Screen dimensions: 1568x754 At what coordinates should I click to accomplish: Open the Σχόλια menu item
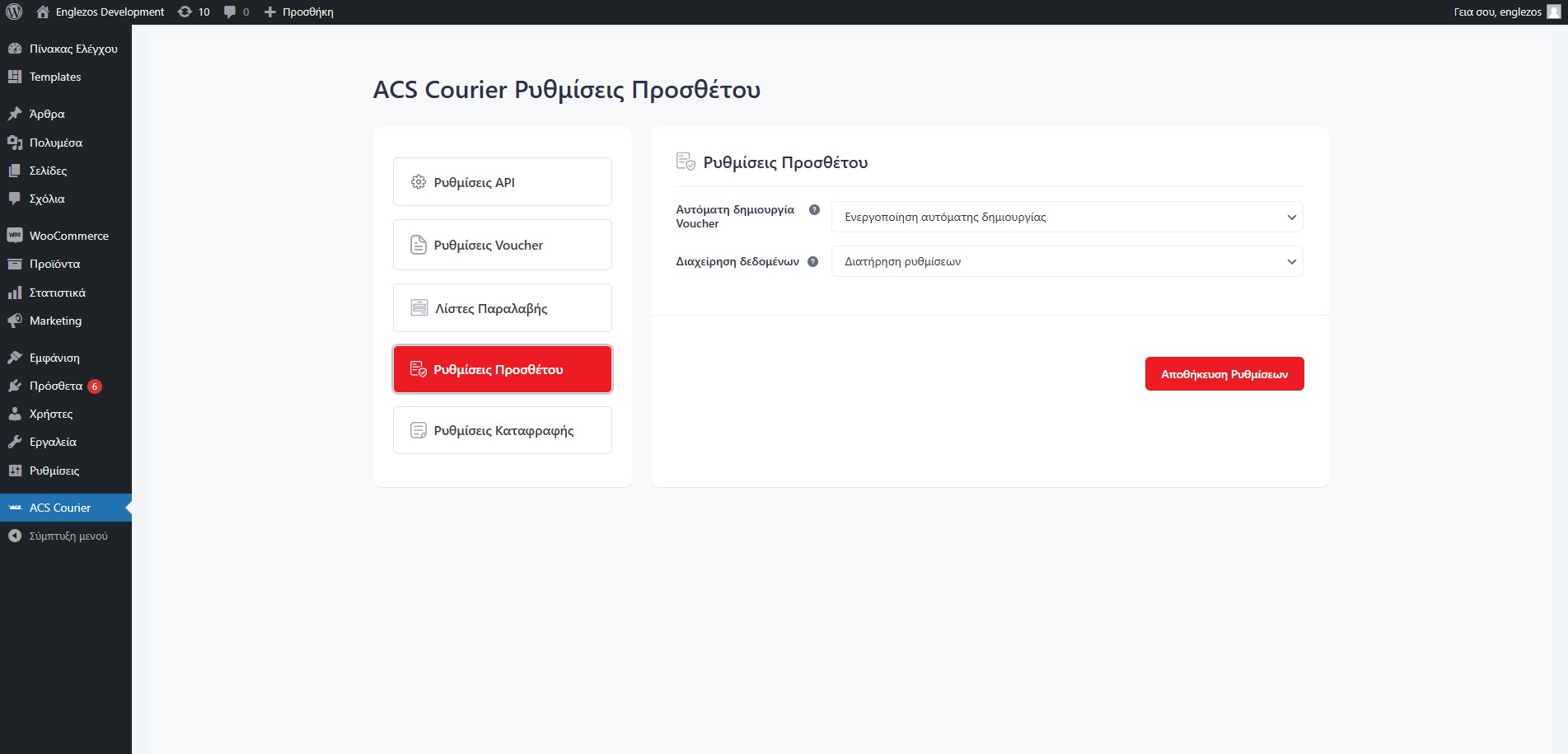pos(66,199)
